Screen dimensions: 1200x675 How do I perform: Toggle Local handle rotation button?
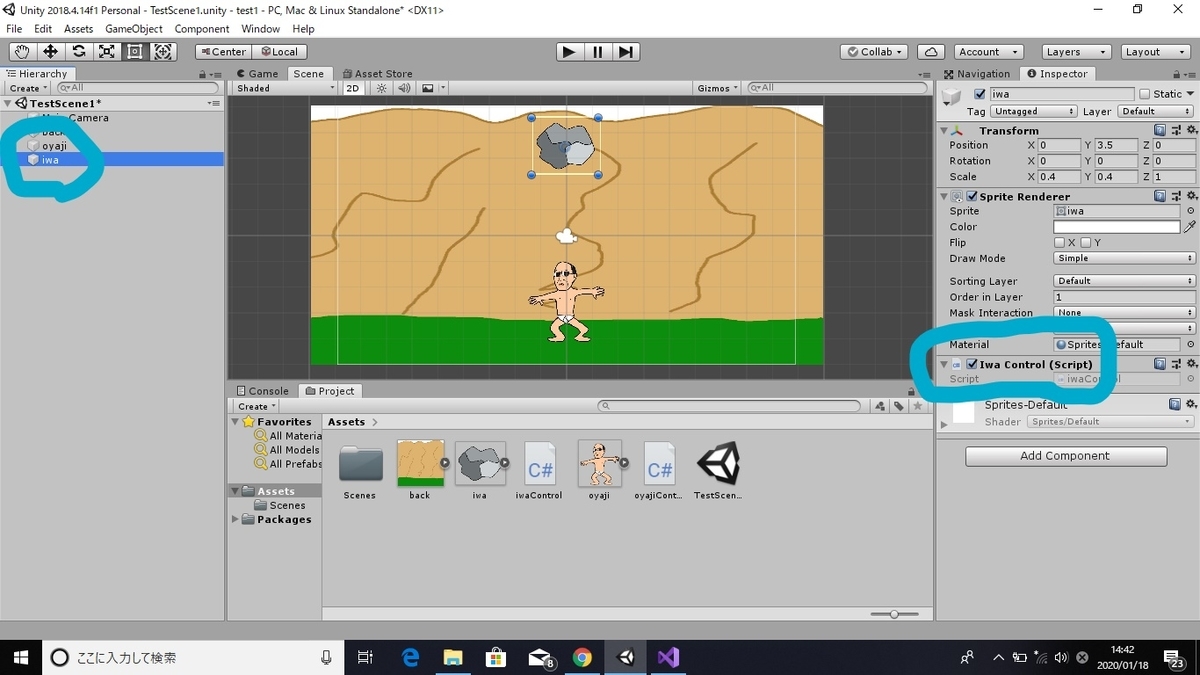280,52
